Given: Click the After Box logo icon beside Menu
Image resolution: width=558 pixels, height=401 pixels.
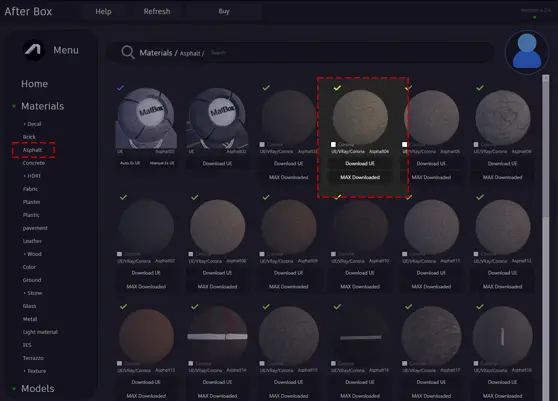Looking at the screenshot, I should [33, 50].
